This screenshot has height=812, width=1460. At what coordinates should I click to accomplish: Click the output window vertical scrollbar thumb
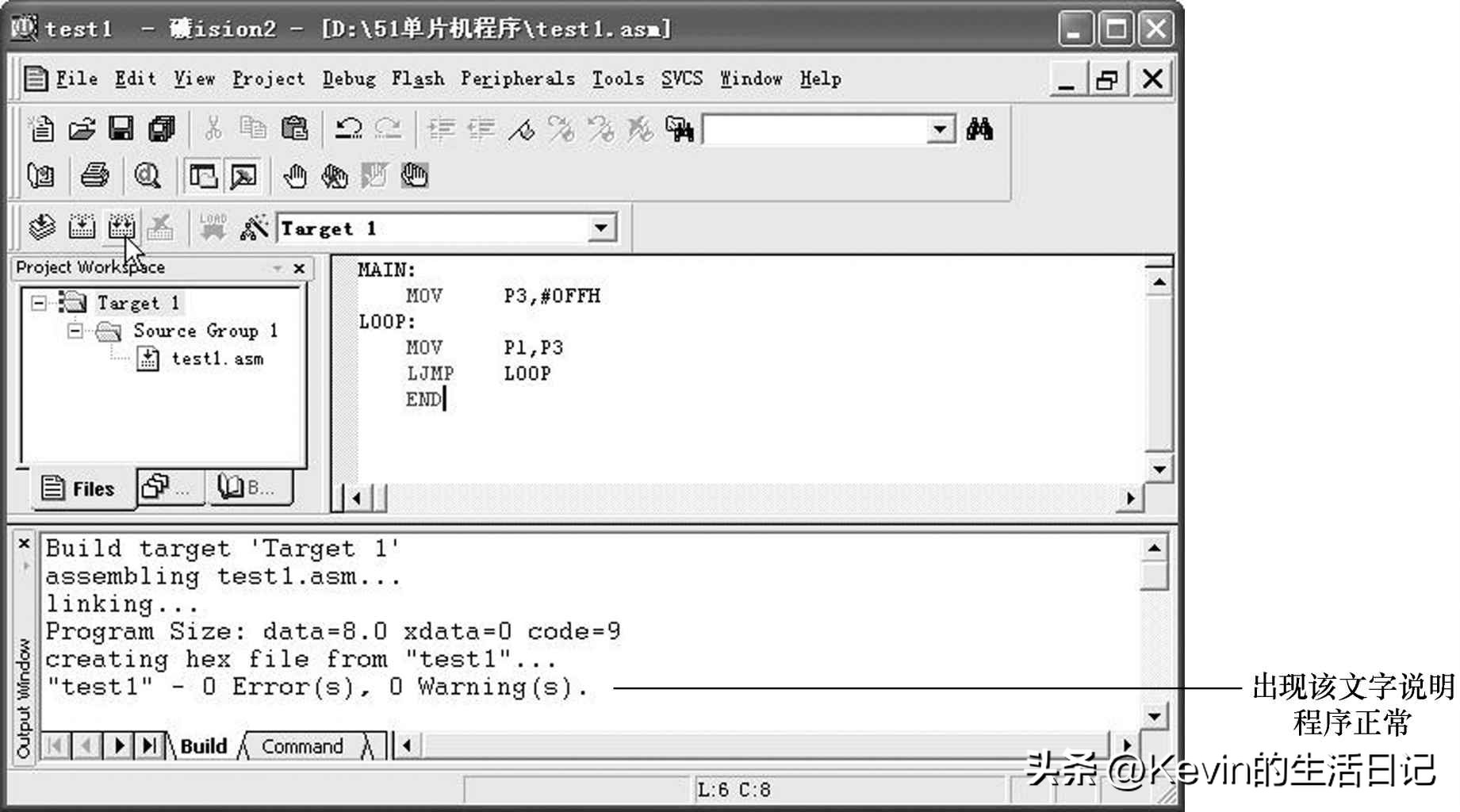1154,576
